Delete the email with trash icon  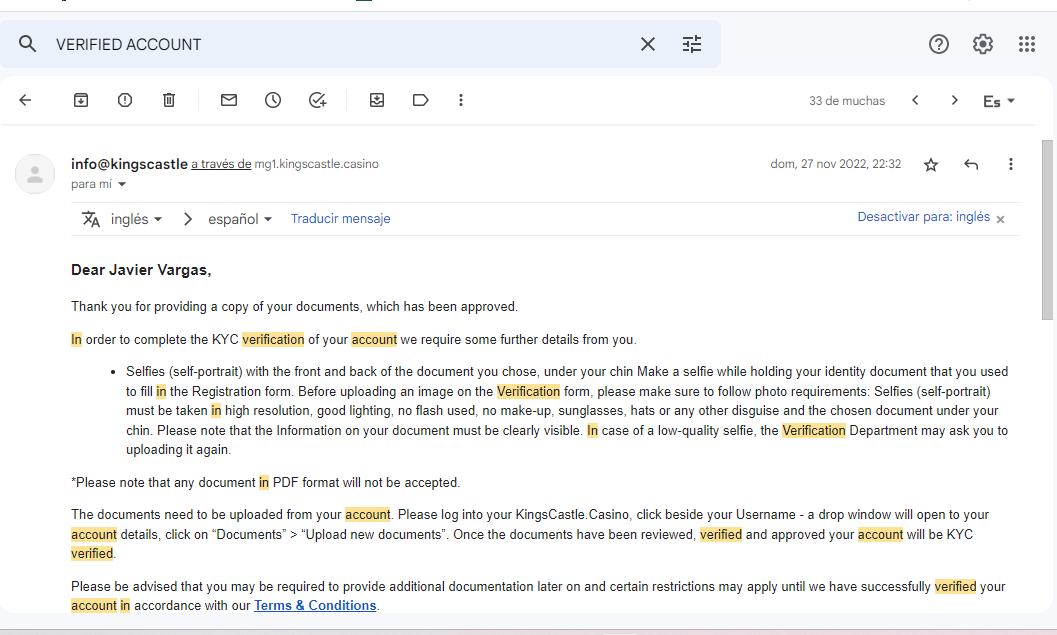pyautogui.click(x=169, y=100)
